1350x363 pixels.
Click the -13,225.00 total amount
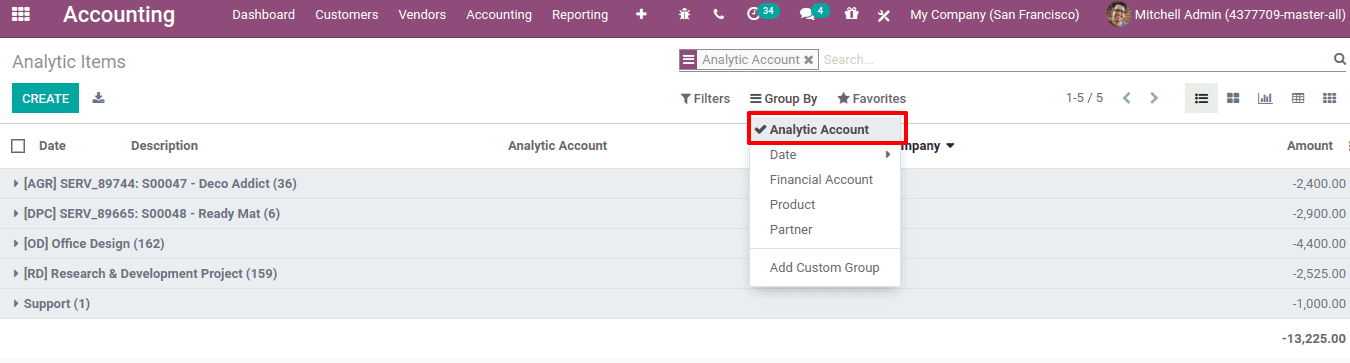[x=1313, y=339]
